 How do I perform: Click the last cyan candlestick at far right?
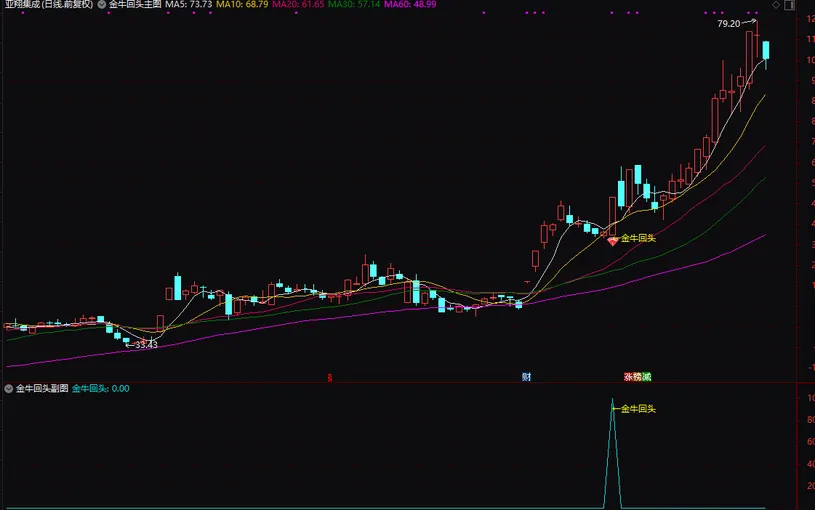pyautogui.click(x=766, y=51)
